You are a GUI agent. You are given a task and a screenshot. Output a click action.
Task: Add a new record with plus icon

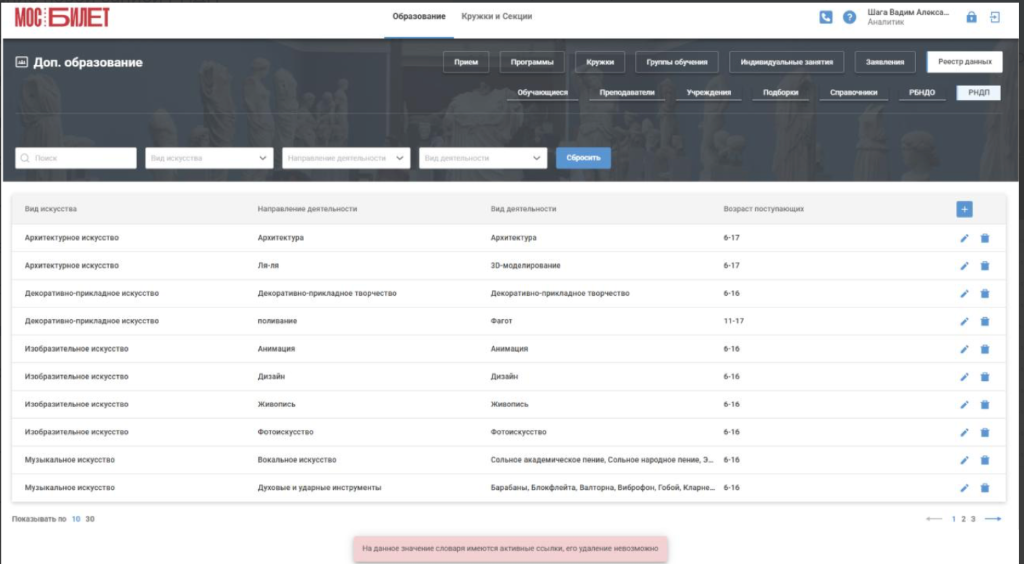[x=964, y=209]
